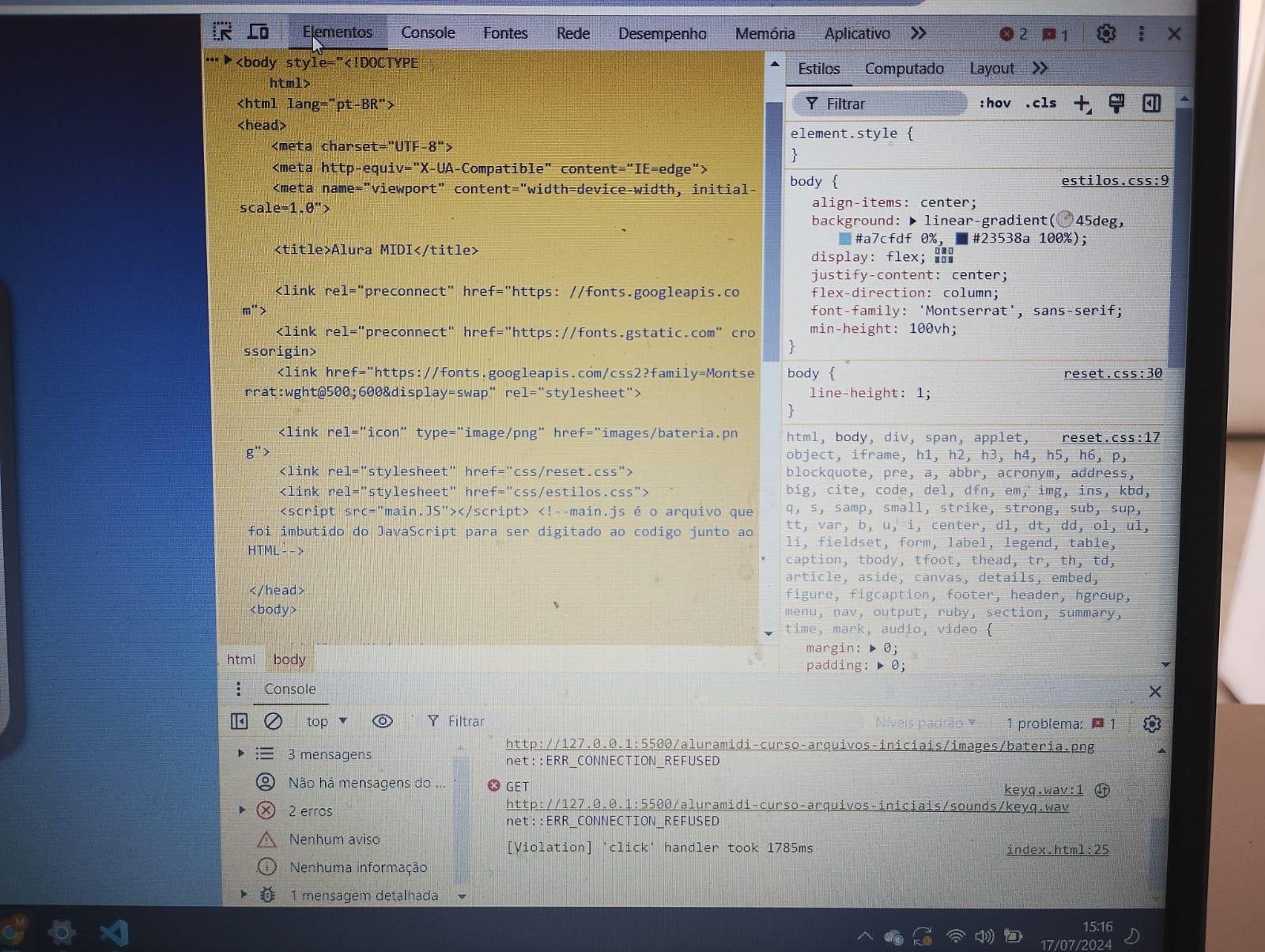Select the Estilos sub-tab
Screen dimensions: 1265x952
coord(818,69)
